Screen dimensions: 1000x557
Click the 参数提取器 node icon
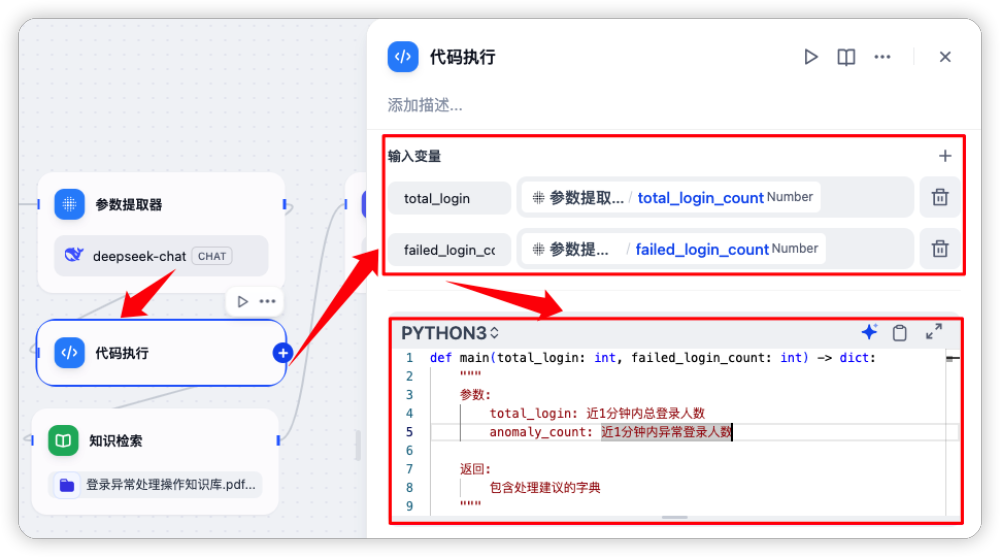pyautogui.click(x=70, y=204)
